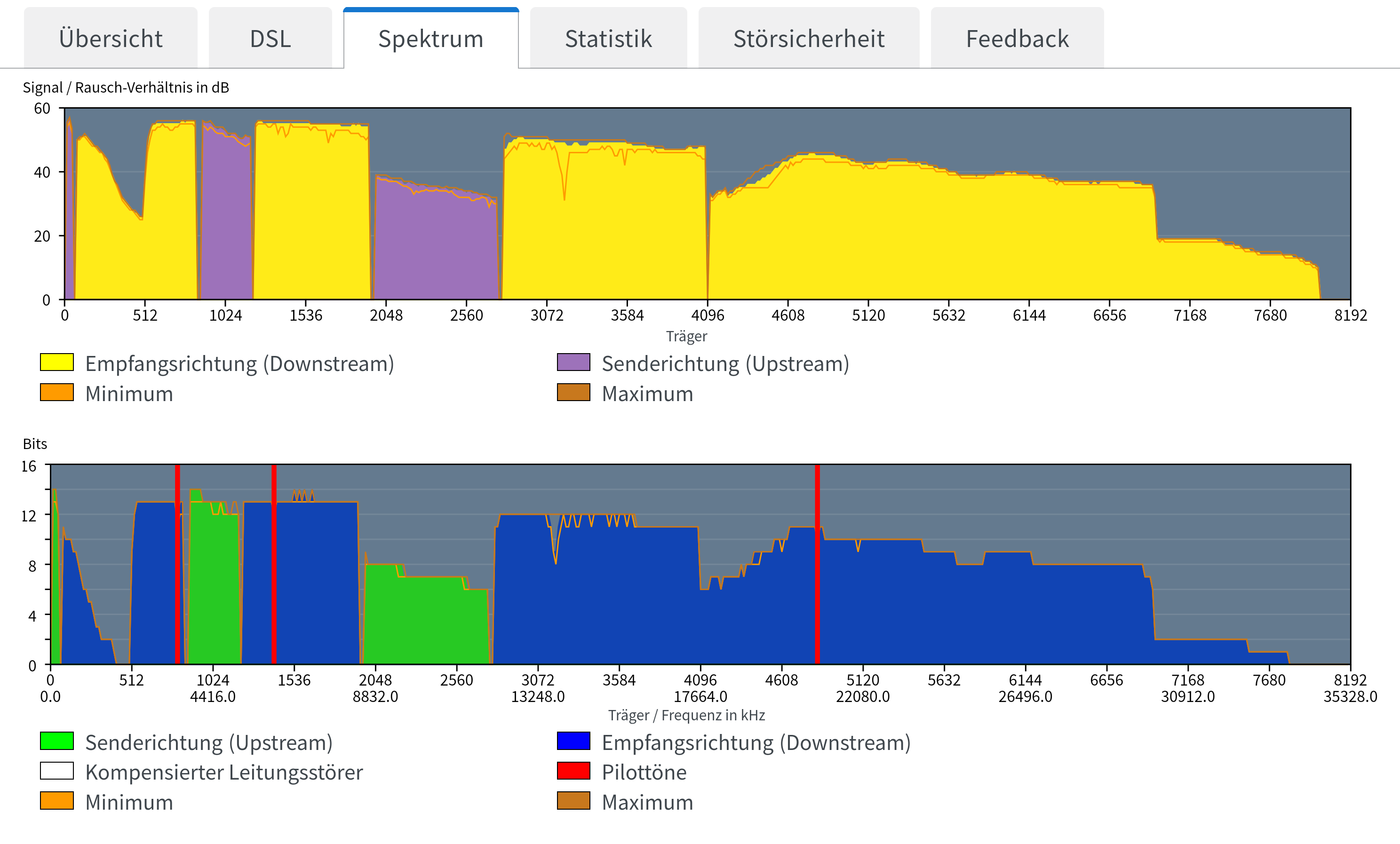Click the first red pilot tone near carrier 800
Viewport: 1400px width, 844px height.
pos(177,564)
